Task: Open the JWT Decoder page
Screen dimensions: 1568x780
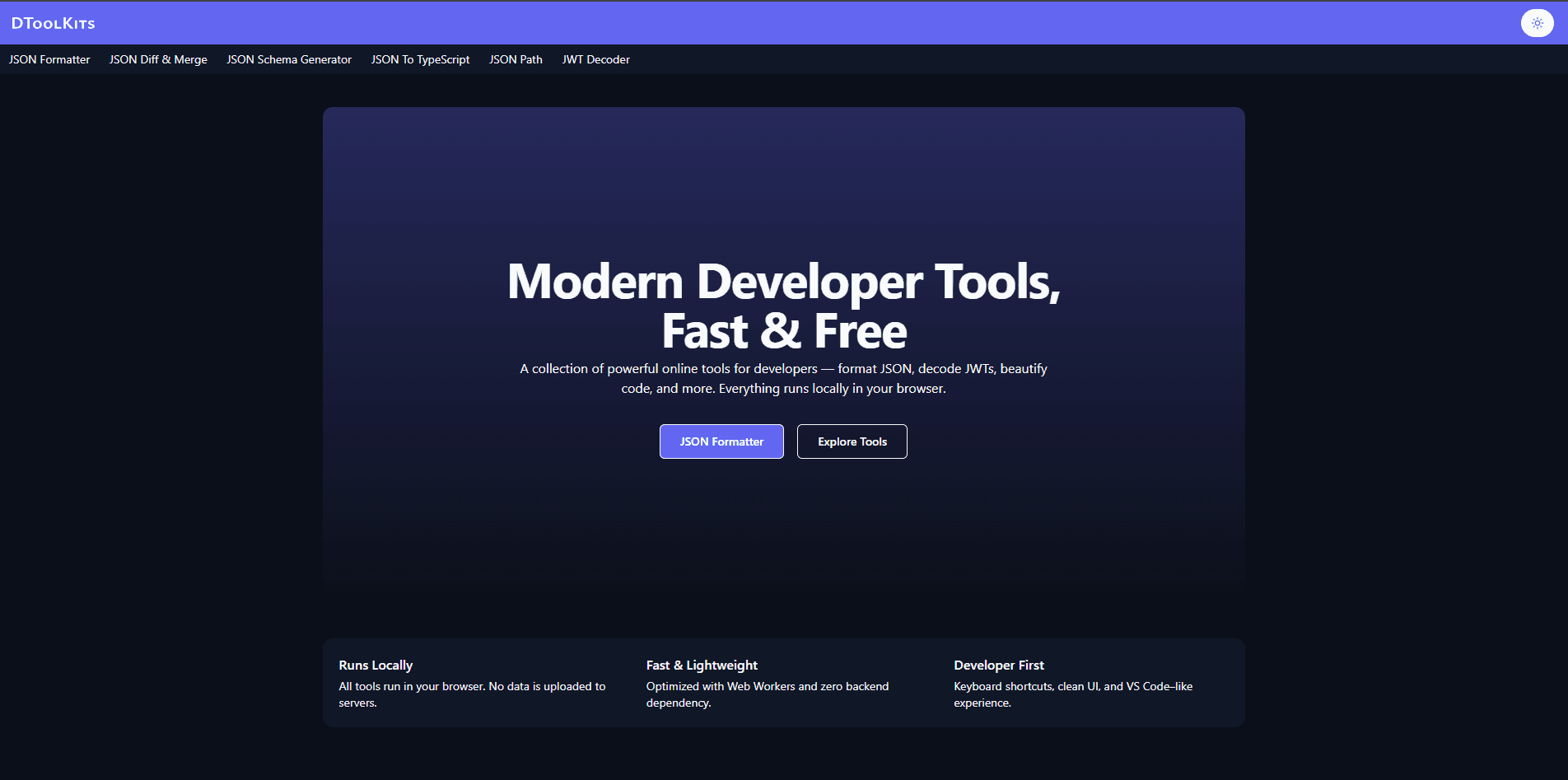Action: click(x=595, y=59)
